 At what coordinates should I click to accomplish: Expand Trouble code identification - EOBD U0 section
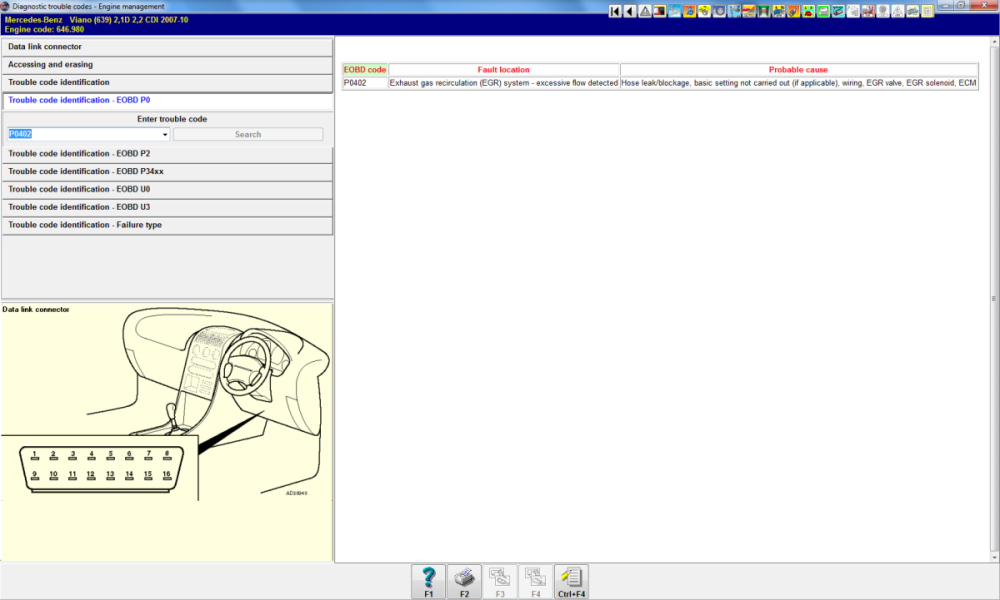[167, 189]
